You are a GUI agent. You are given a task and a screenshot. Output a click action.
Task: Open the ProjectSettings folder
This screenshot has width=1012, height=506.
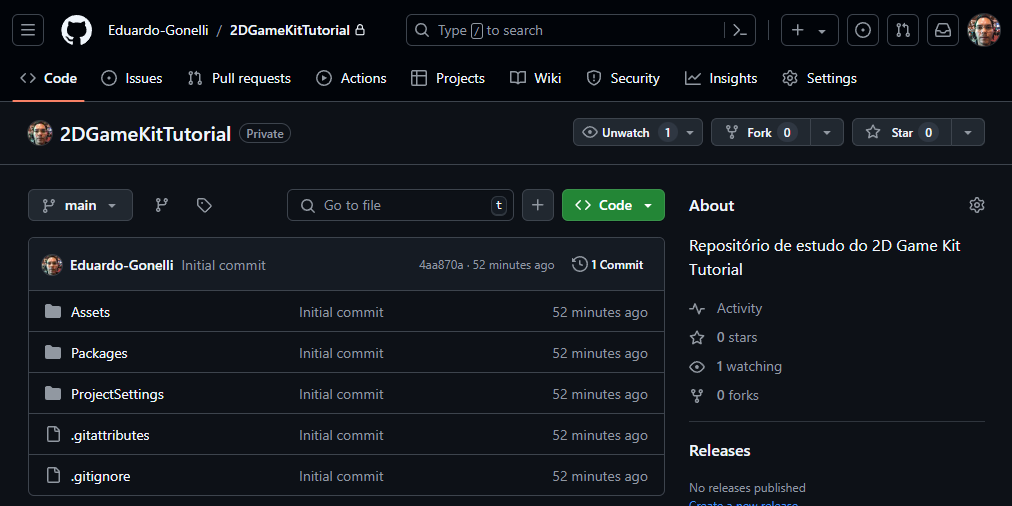[x=117, y=394]
